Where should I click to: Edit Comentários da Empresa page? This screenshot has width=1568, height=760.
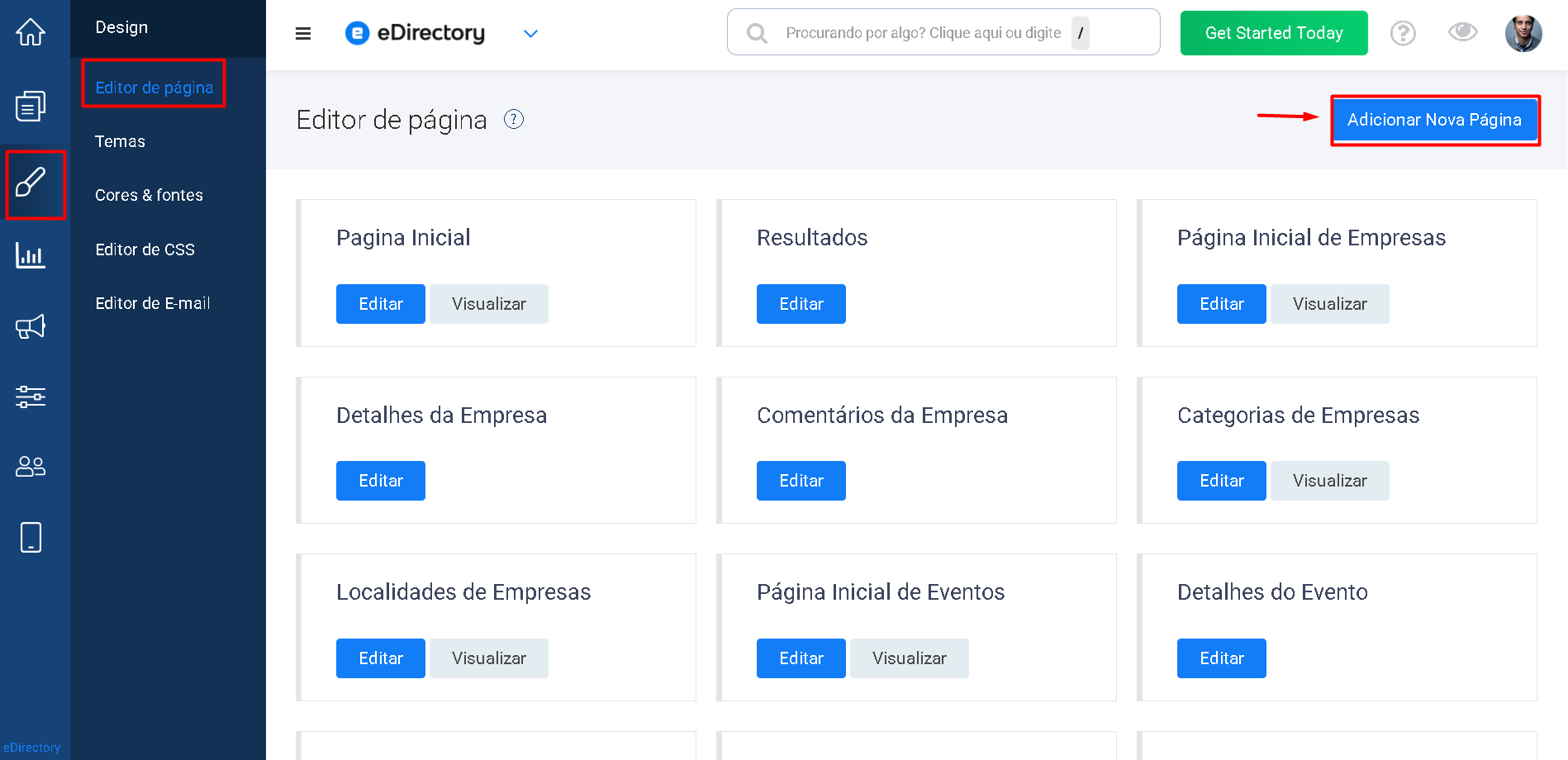point(801,481)
